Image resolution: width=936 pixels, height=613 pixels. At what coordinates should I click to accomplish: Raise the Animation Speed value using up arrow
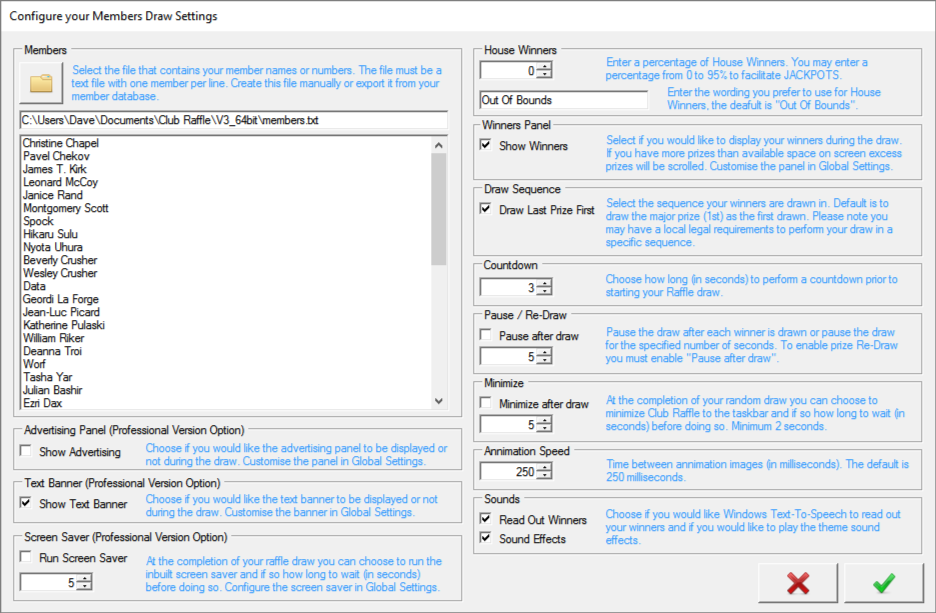(x=544, y=467)
